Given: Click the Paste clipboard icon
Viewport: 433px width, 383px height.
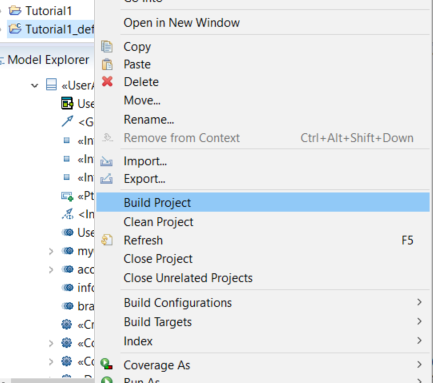Looking at the screenshot, I should 107,64.
